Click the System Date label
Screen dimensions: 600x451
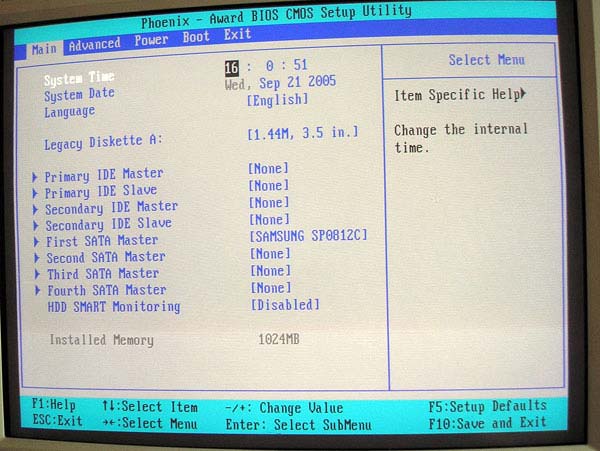click(x=79, y=95)
